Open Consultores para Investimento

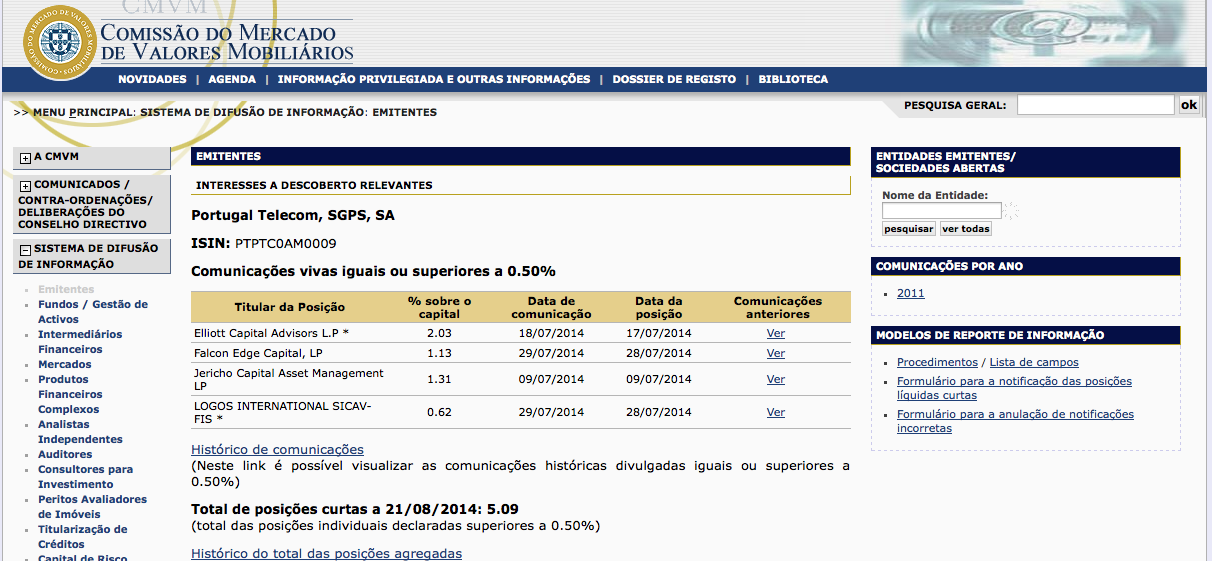tap(85, 477)
